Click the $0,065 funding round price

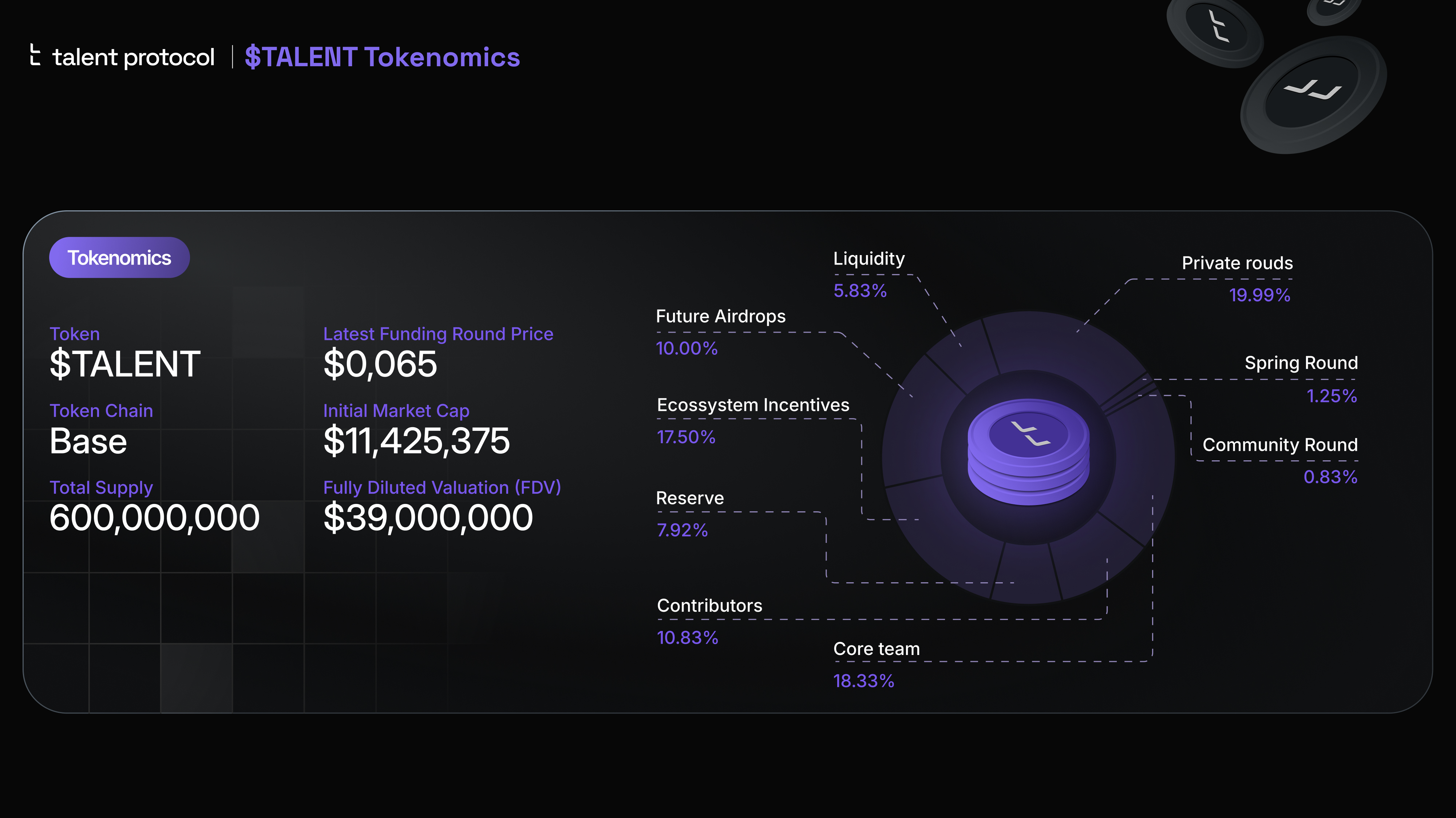(x=380, y=364)
